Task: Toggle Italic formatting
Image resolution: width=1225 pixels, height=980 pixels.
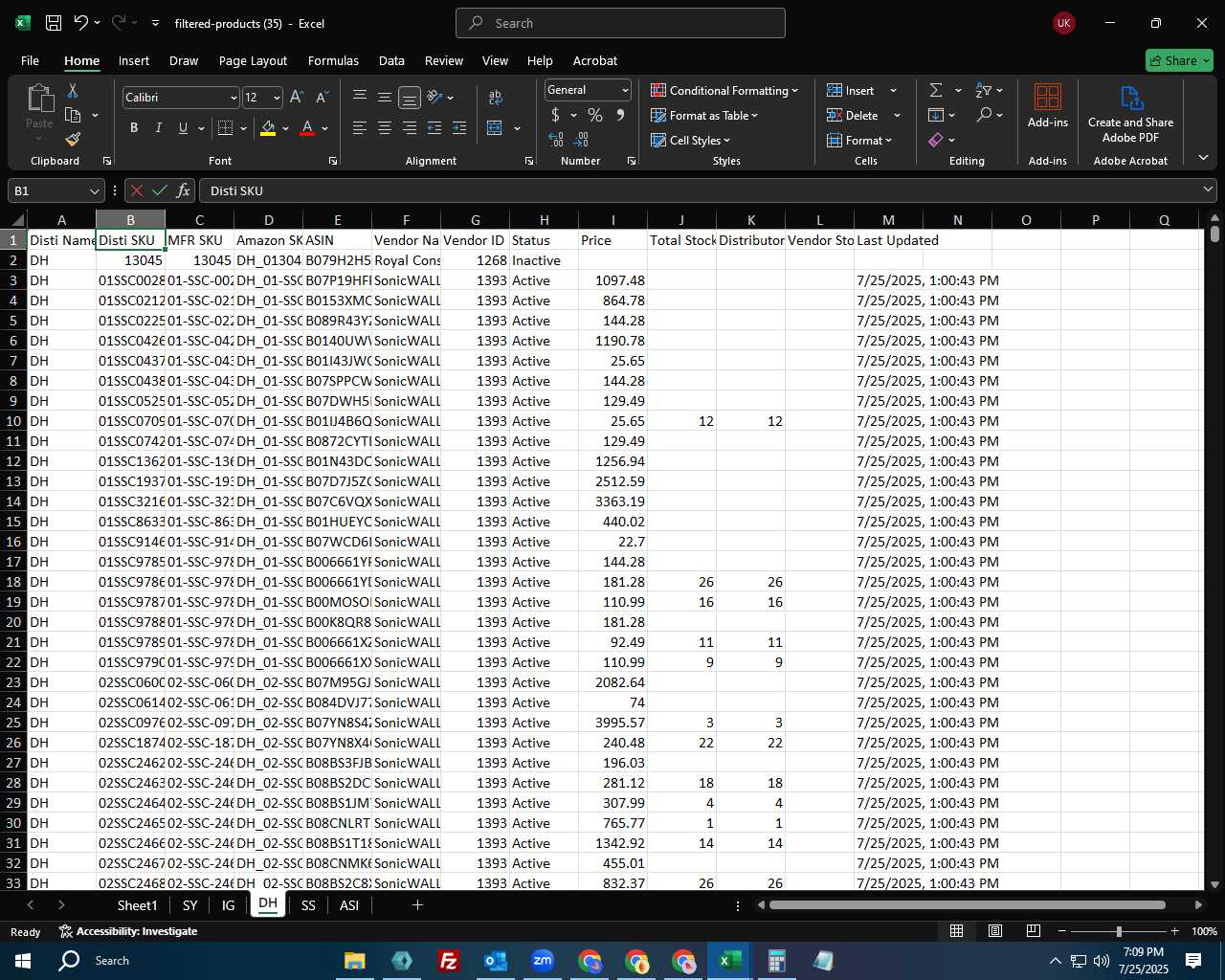Action: pyautogui.click(x=158, y=128)
